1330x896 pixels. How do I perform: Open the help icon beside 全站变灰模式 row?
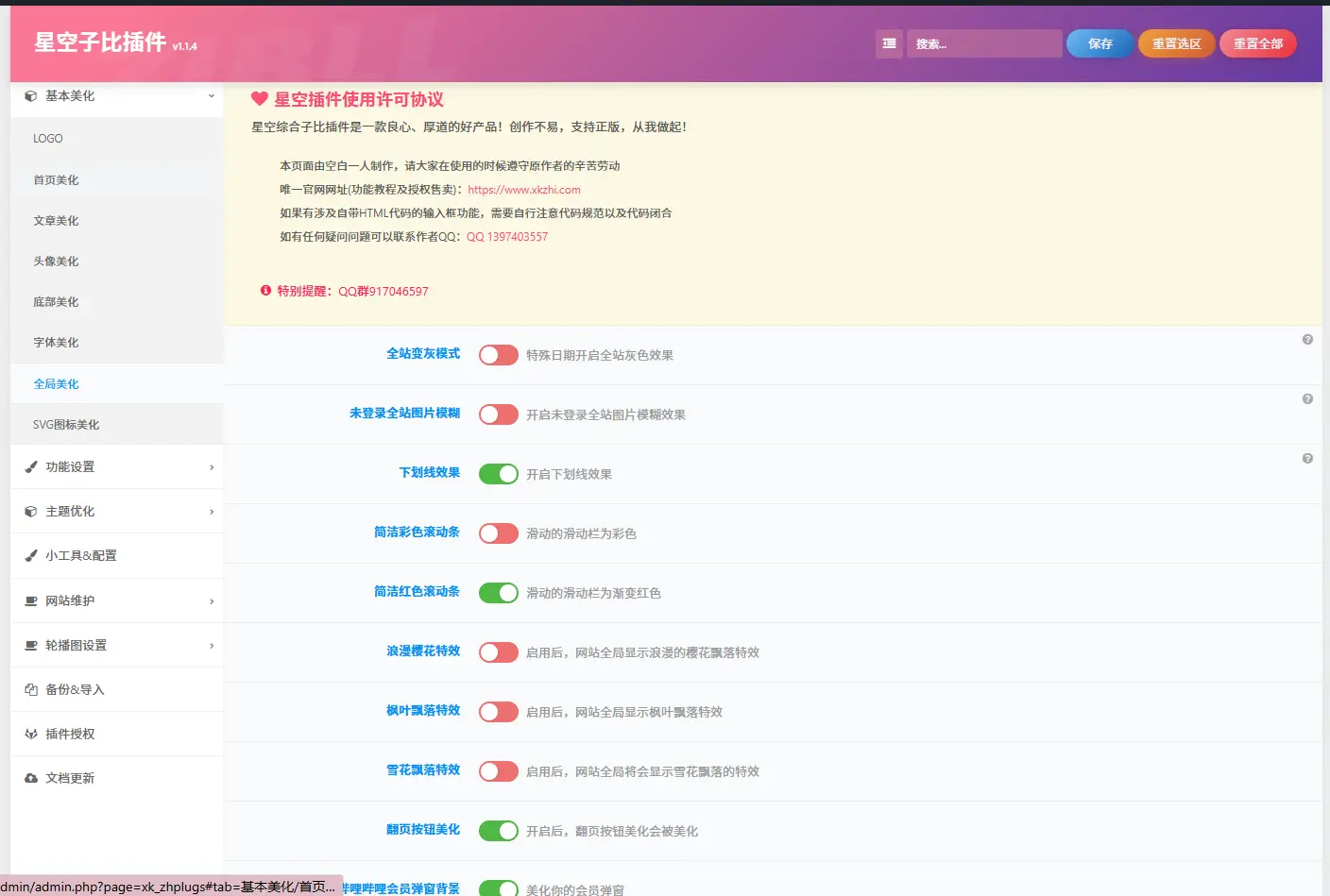1306,339
